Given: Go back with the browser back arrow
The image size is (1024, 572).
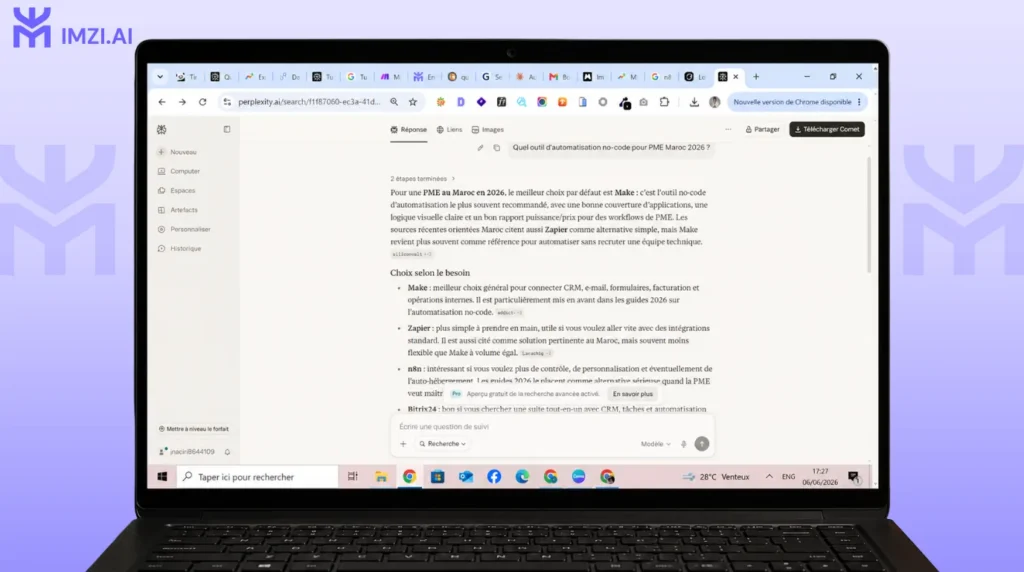Looking at the screenshot, I should (162, 102).
